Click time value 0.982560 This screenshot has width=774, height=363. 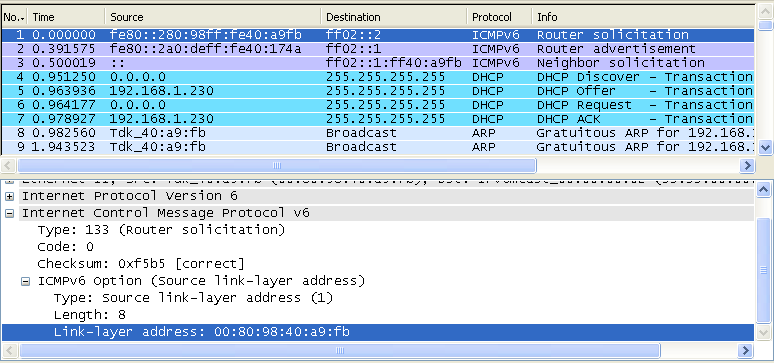[64, 133]
